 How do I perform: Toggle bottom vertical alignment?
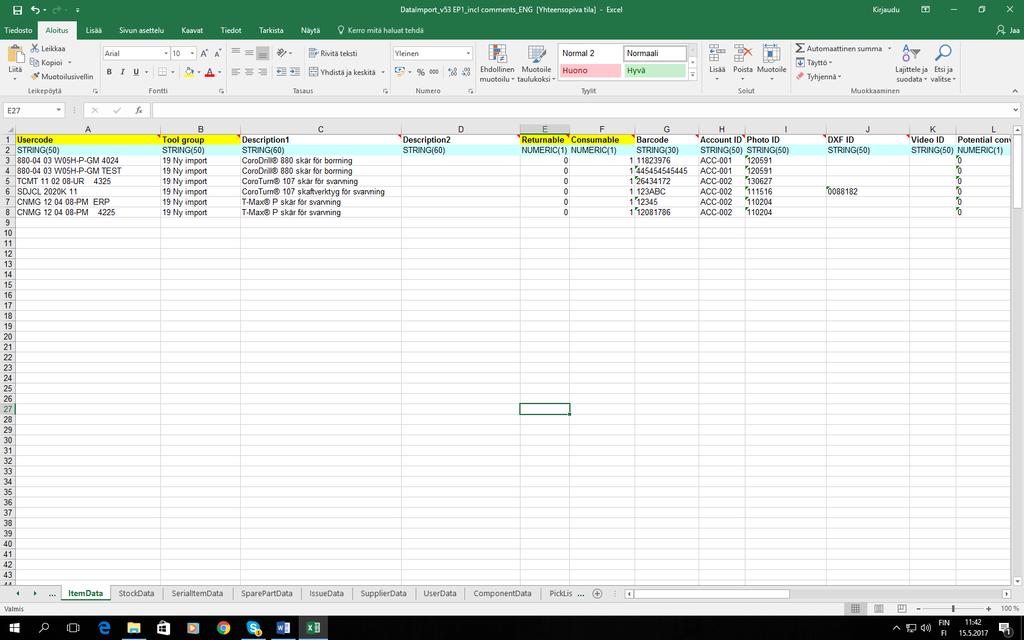pyautogui.click(x=263, y=53)
